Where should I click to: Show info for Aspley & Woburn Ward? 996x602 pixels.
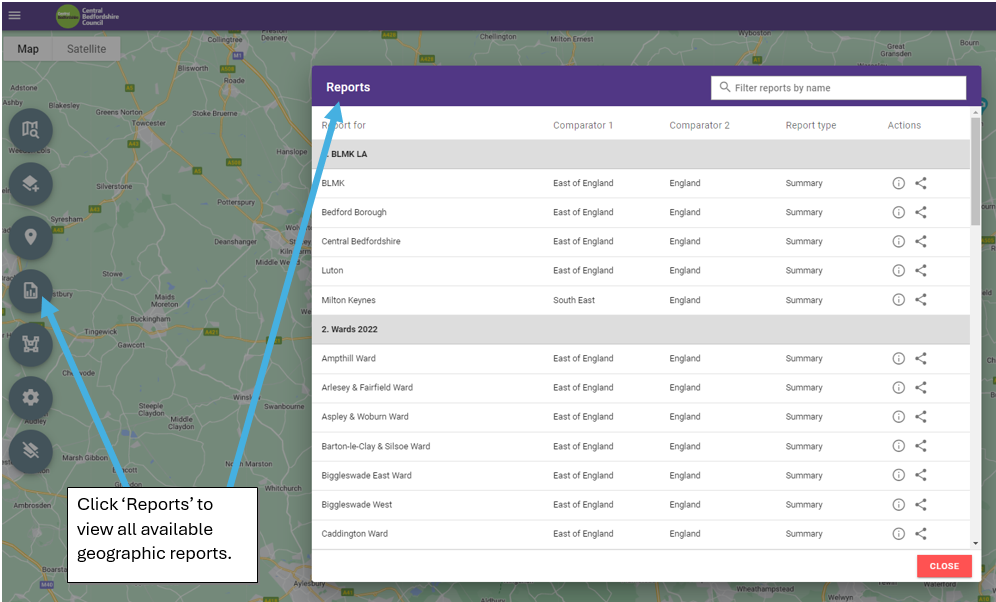(898, 417)
